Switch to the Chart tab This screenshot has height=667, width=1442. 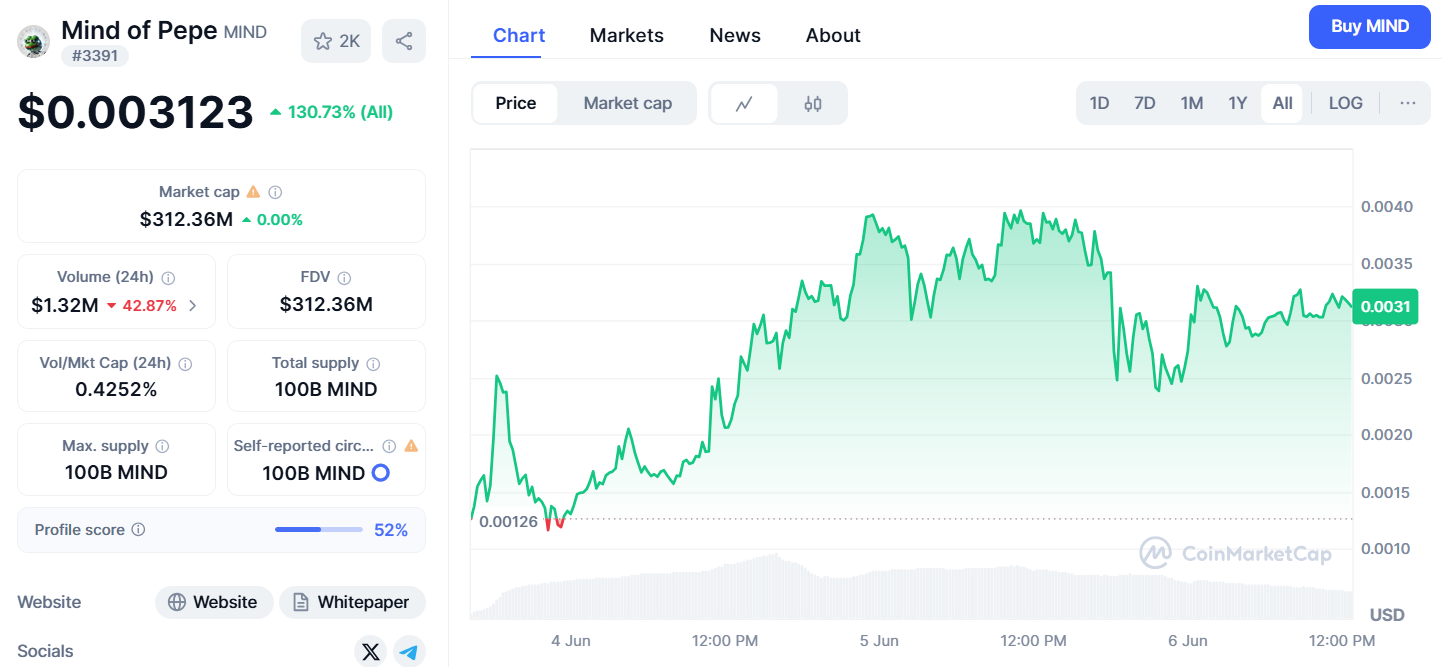[519, 35]
